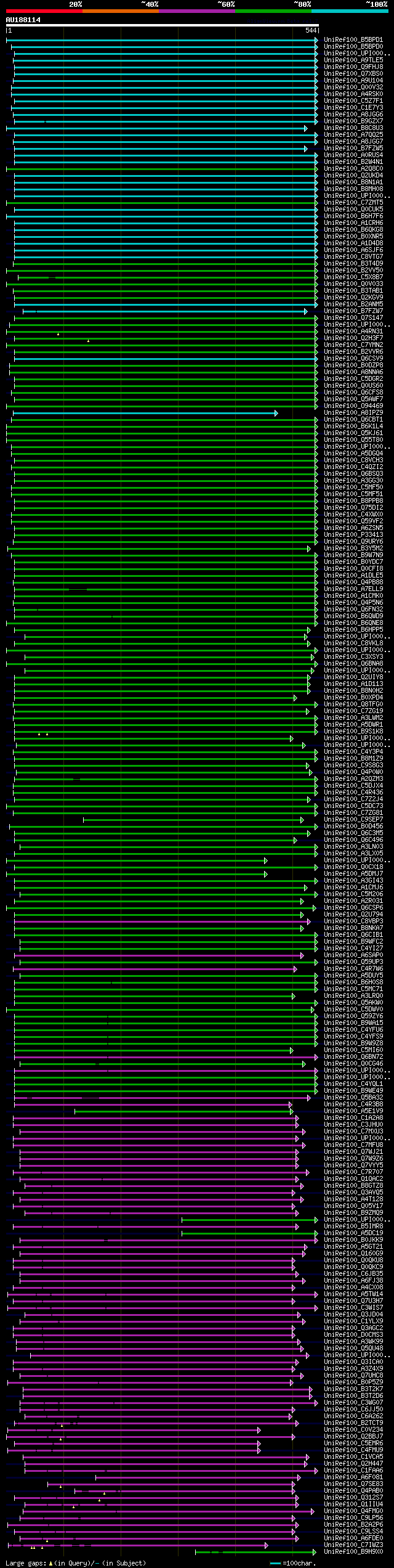This screenshot has height=1568, width=394.
Task: Select the UniRef100_C5DC73 label
Action: [353, 806]
